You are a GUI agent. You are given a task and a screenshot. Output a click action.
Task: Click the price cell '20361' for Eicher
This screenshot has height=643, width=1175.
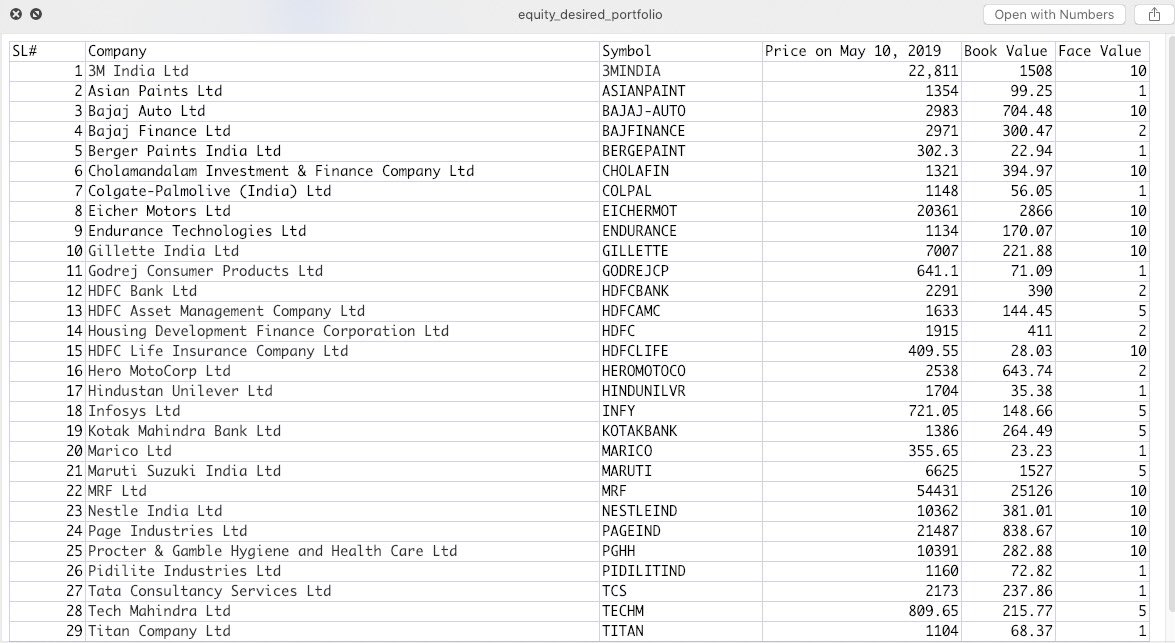pos(861,211)
